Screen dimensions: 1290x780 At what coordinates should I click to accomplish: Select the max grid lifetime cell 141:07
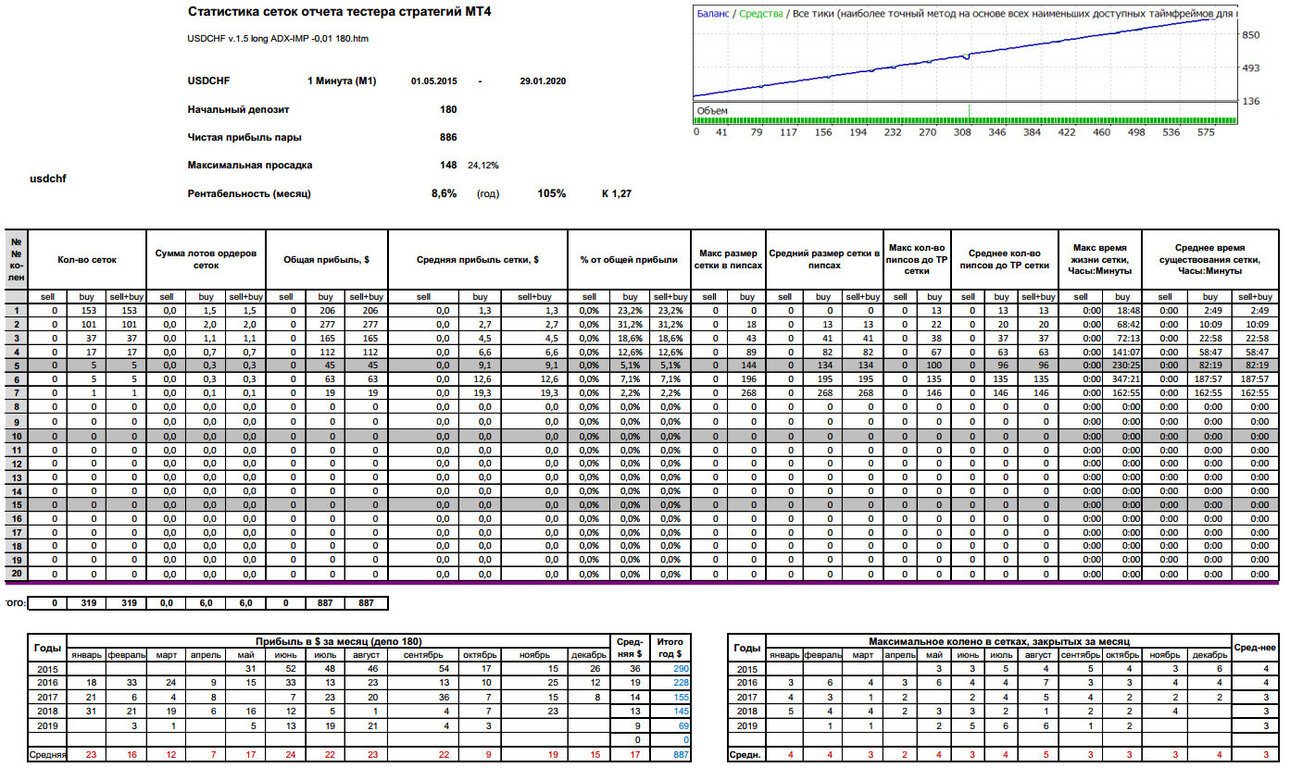tap(1124, 351)
